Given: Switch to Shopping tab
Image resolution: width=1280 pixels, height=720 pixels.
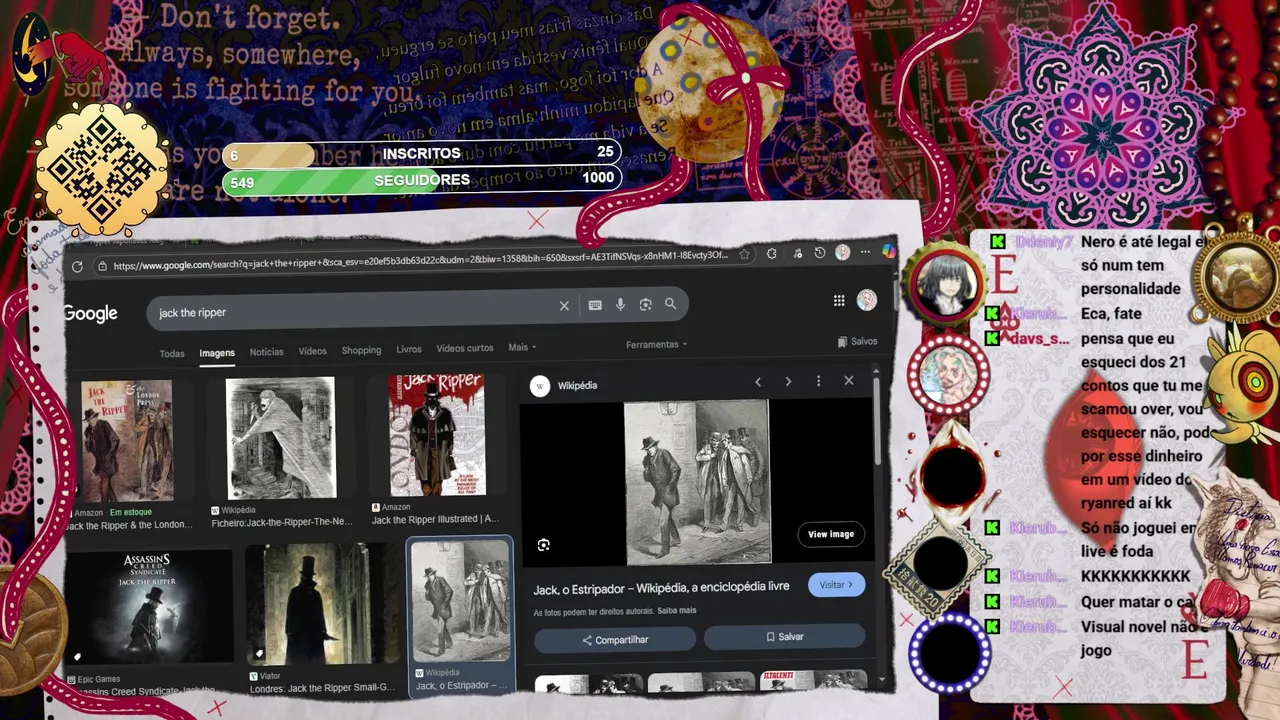Looking at the screenshot, I should 361,350.
